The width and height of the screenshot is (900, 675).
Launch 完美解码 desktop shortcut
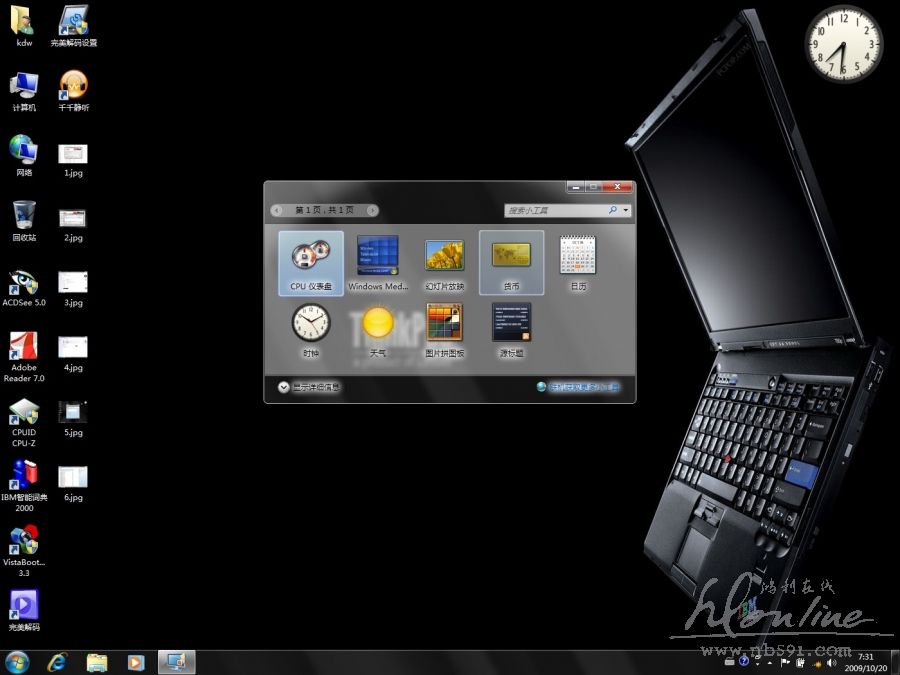24,611
